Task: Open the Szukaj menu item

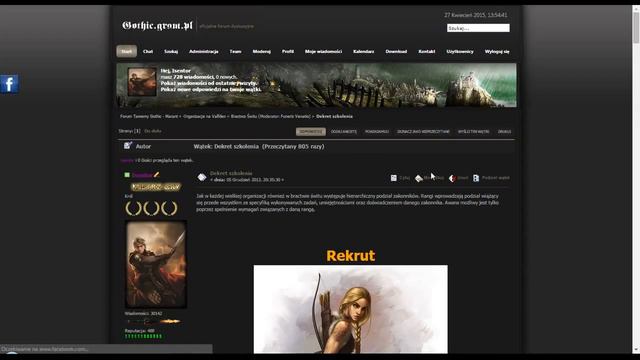Action: coord(171,51)
